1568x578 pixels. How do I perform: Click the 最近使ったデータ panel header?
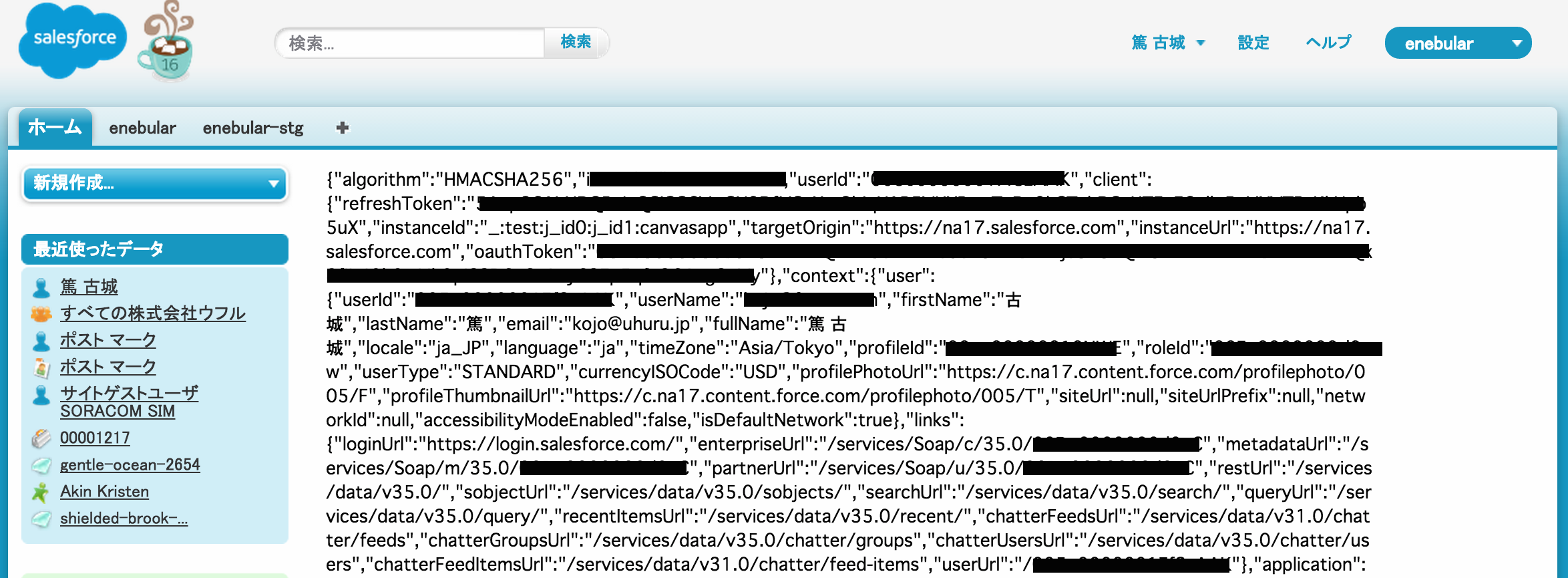155,249
